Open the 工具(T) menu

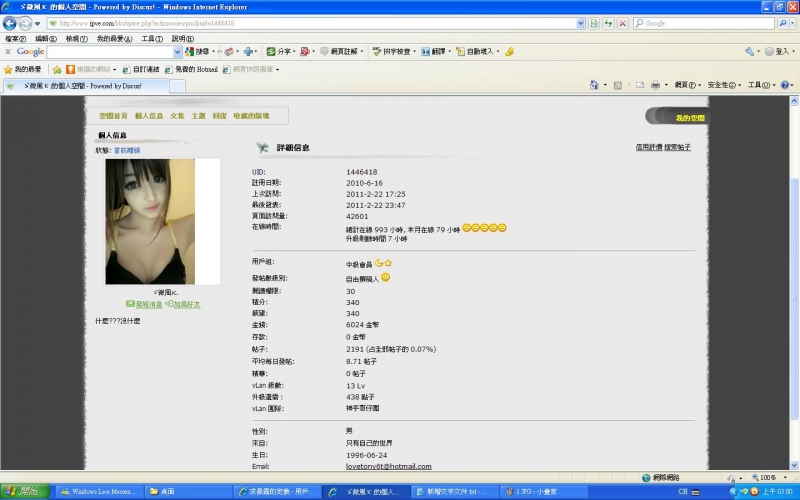click(x=152, y=39)
